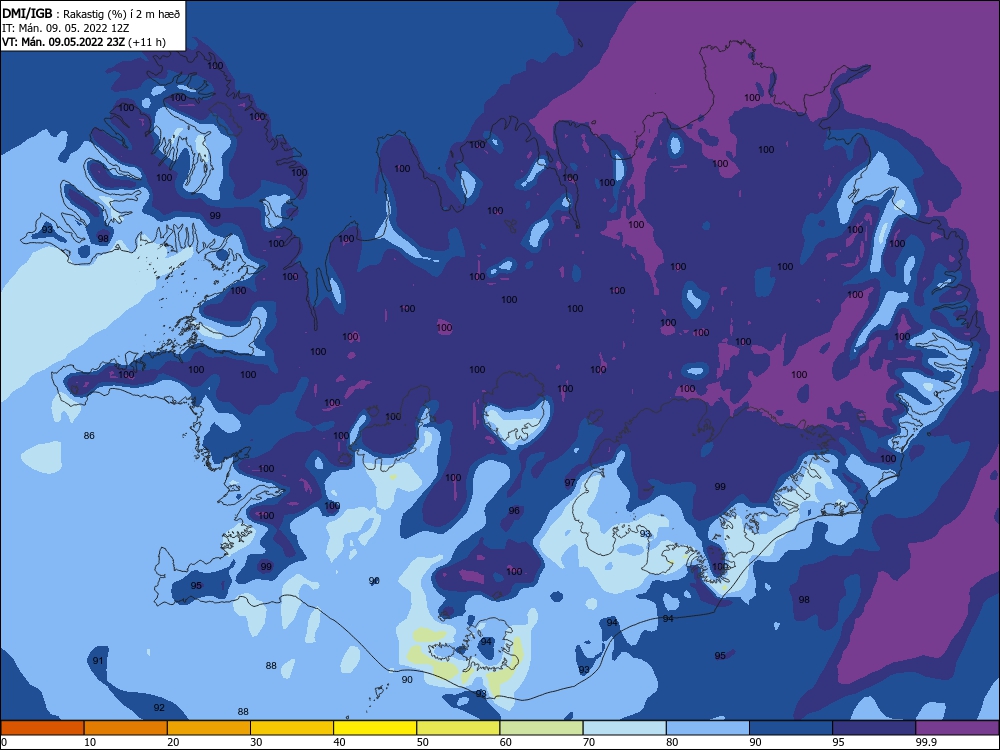Click the bright yellow 40–50 legend swatch
Screen dimensions: 1000x750
click(x=375, y=728)
